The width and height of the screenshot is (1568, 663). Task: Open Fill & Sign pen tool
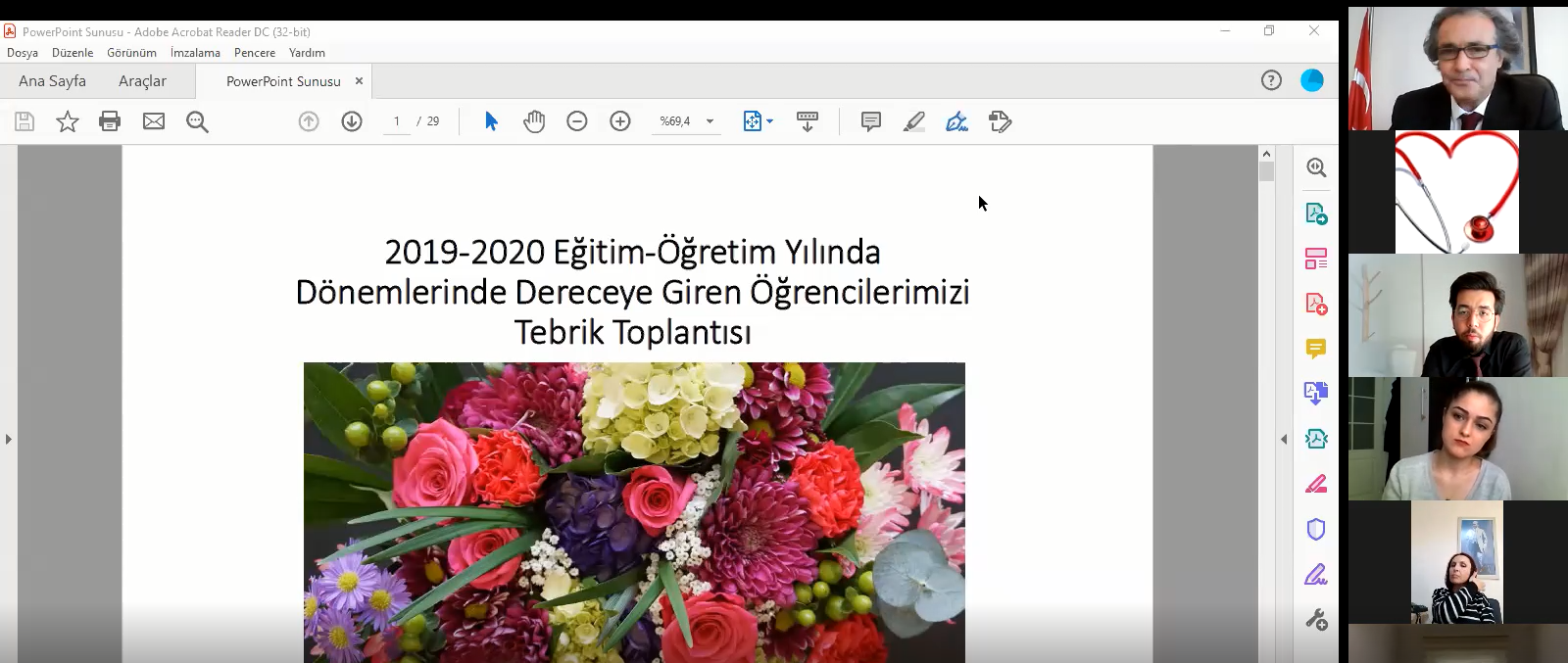(x=956, y=121)
